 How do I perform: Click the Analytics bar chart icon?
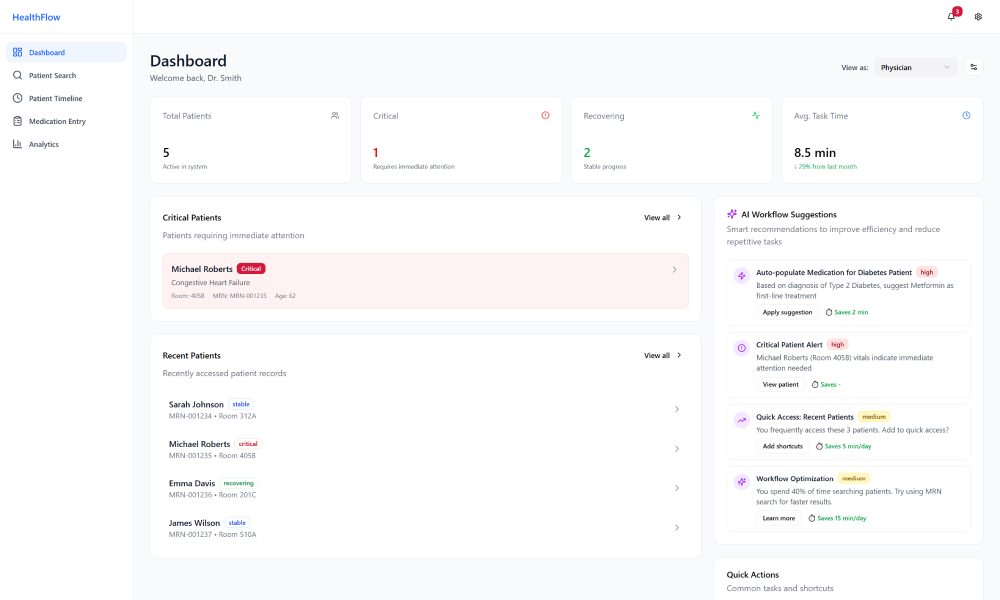17,144
